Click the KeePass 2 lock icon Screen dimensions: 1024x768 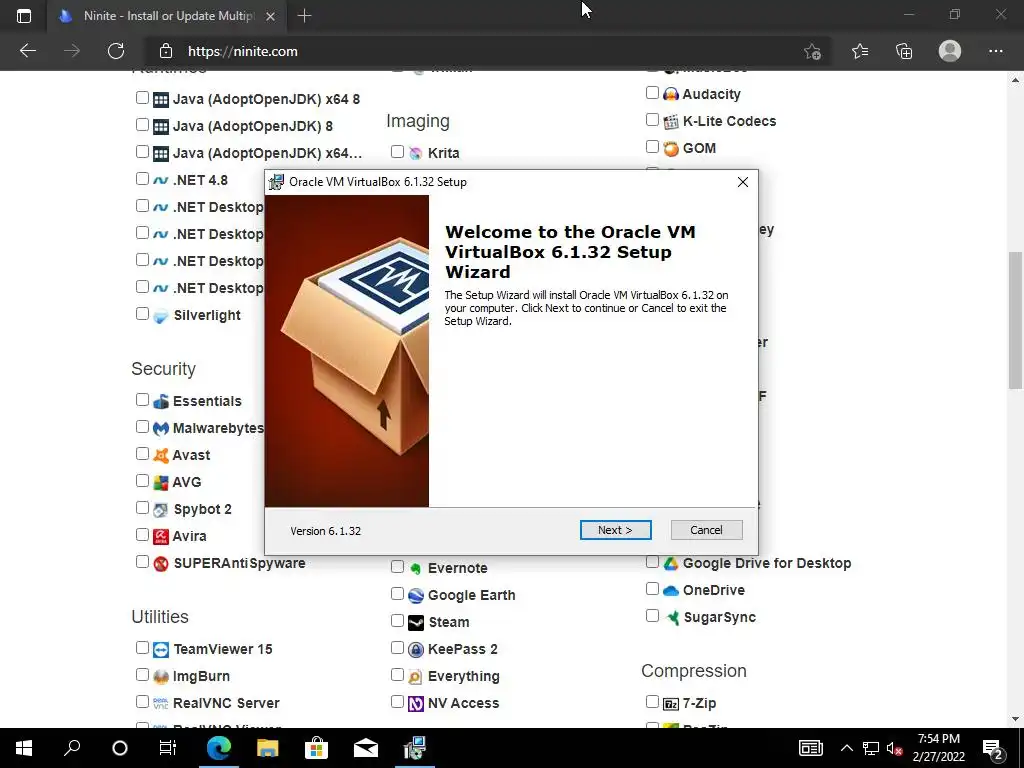point(416,650)
